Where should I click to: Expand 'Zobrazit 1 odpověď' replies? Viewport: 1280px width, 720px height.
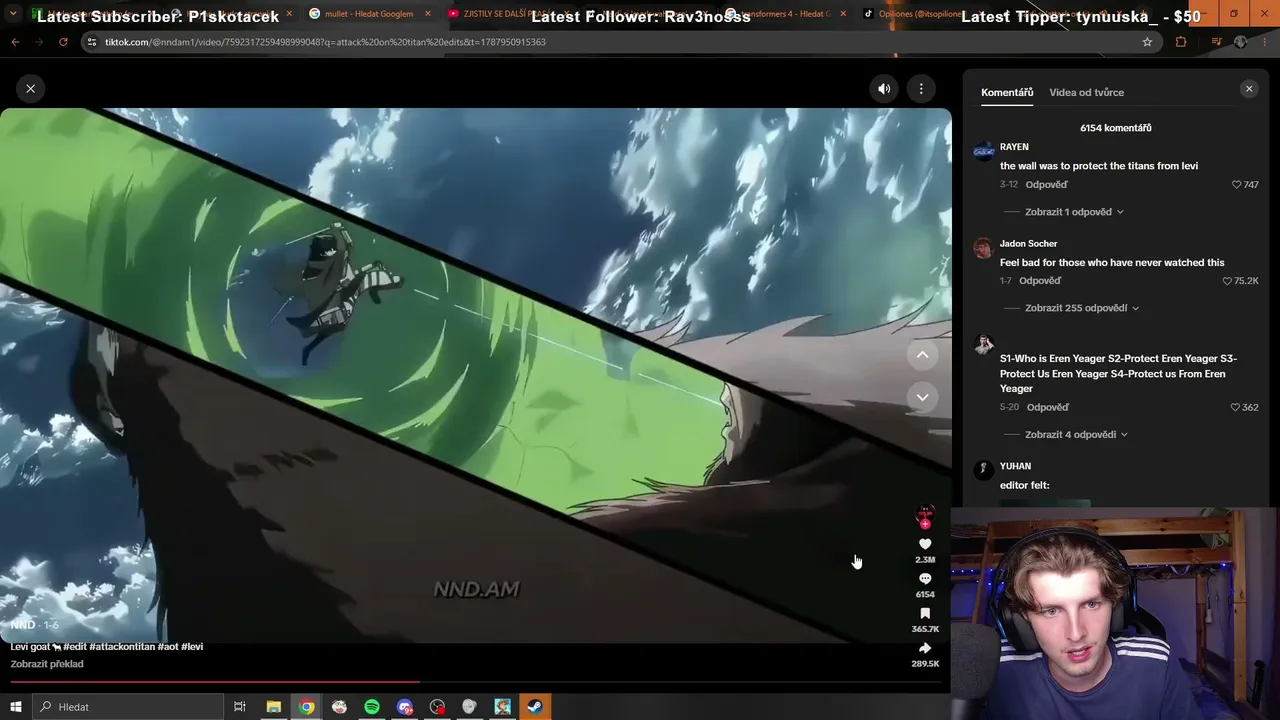1074,212
